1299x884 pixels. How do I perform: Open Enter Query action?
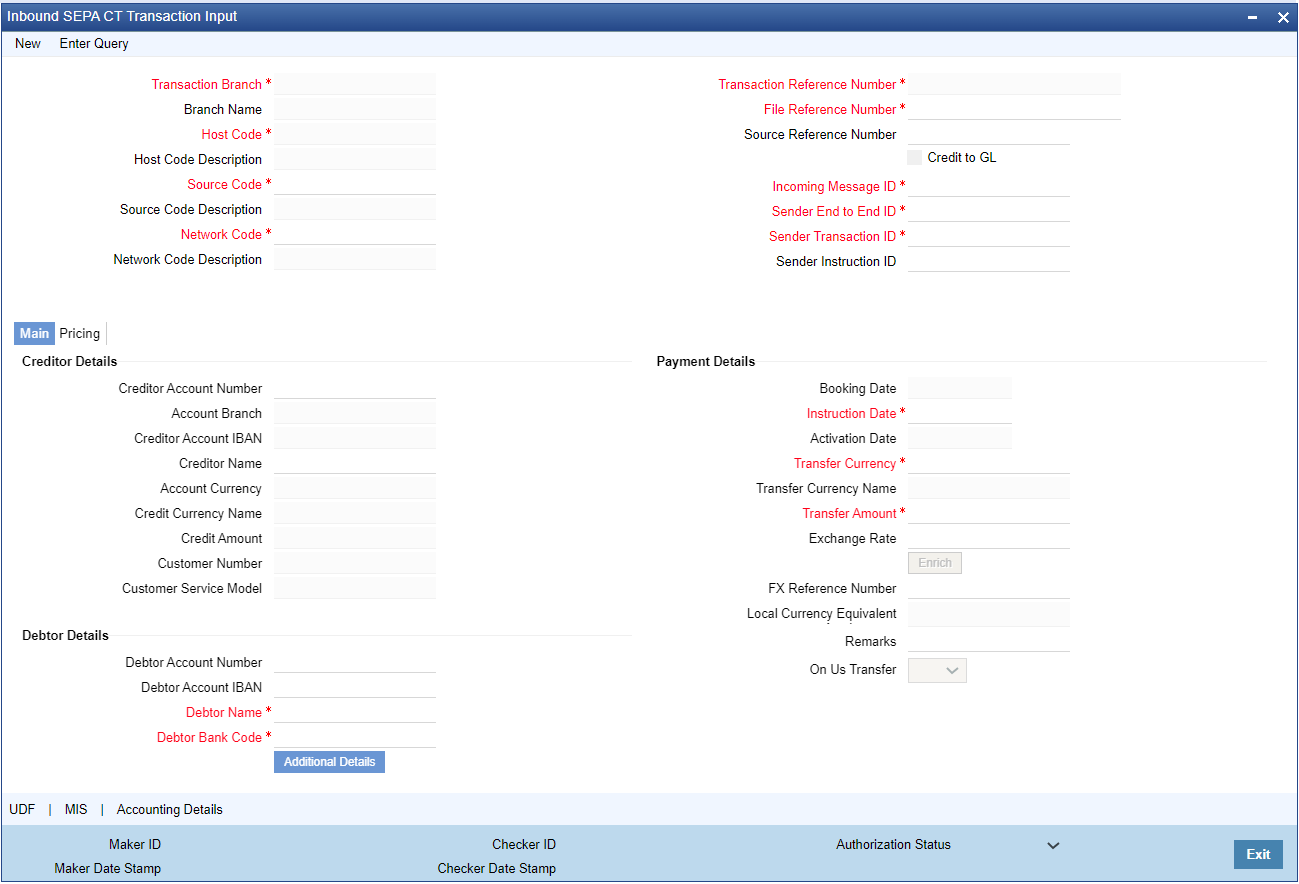click(x=94, y=44)
